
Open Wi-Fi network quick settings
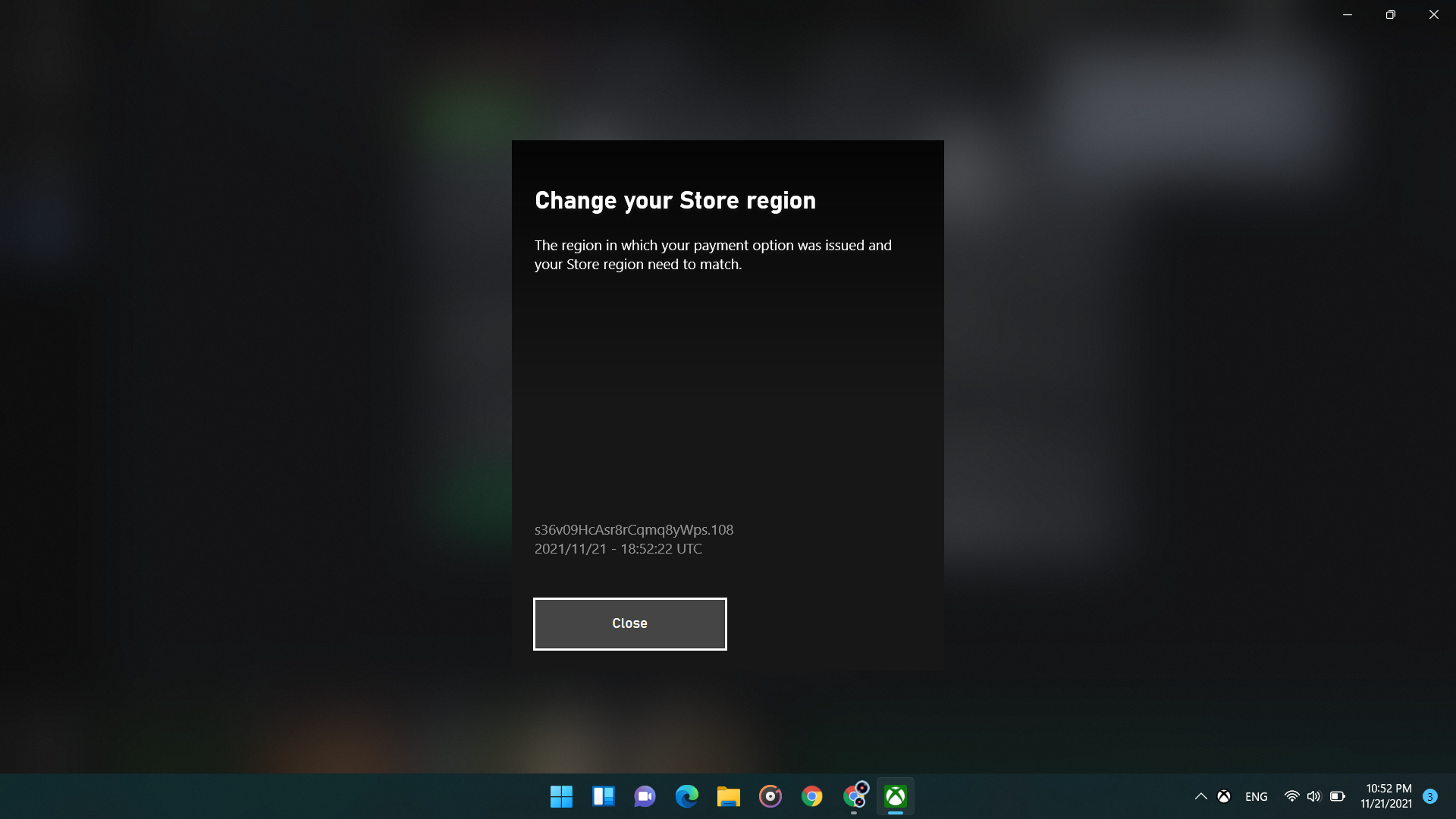(x=1291, y=796)
